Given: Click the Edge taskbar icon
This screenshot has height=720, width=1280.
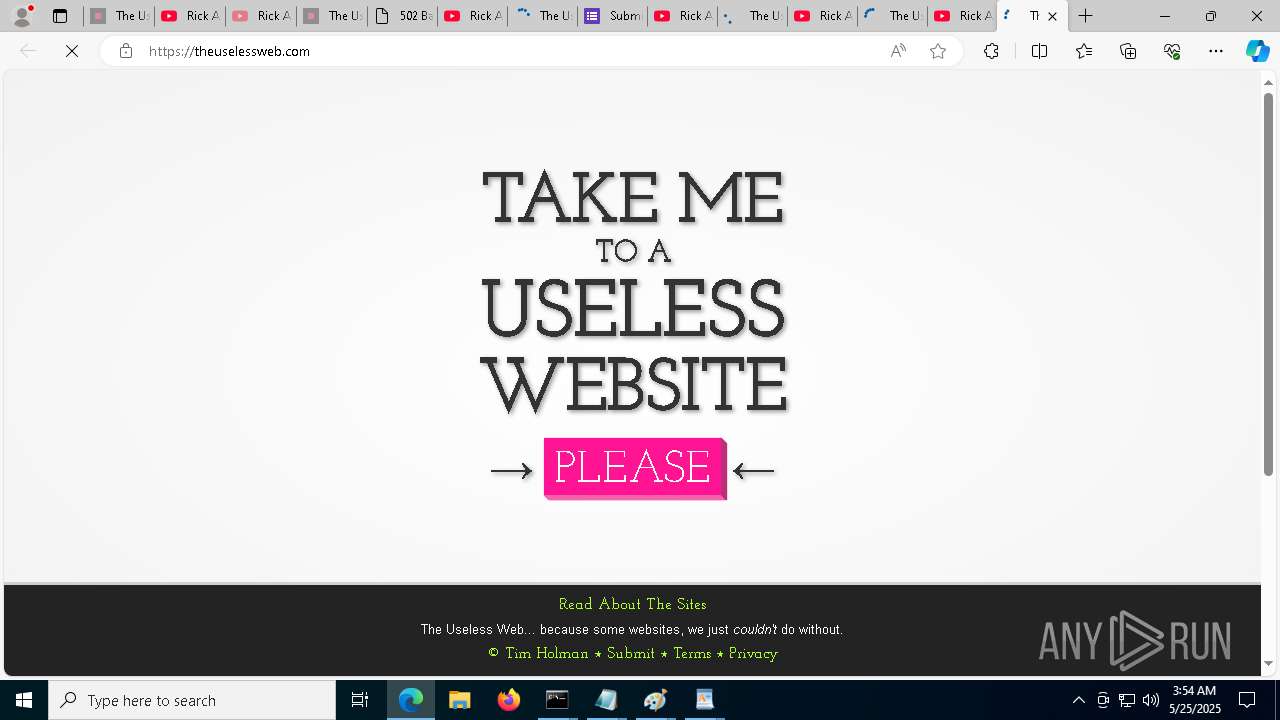Looking at the screenshot, I should [x=411, y=700].
